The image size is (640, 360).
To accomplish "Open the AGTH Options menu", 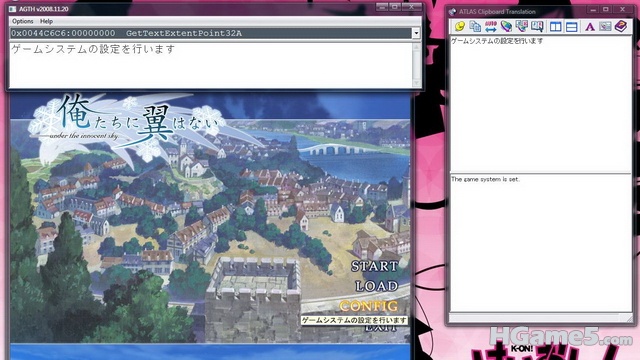I will [22, 21].
